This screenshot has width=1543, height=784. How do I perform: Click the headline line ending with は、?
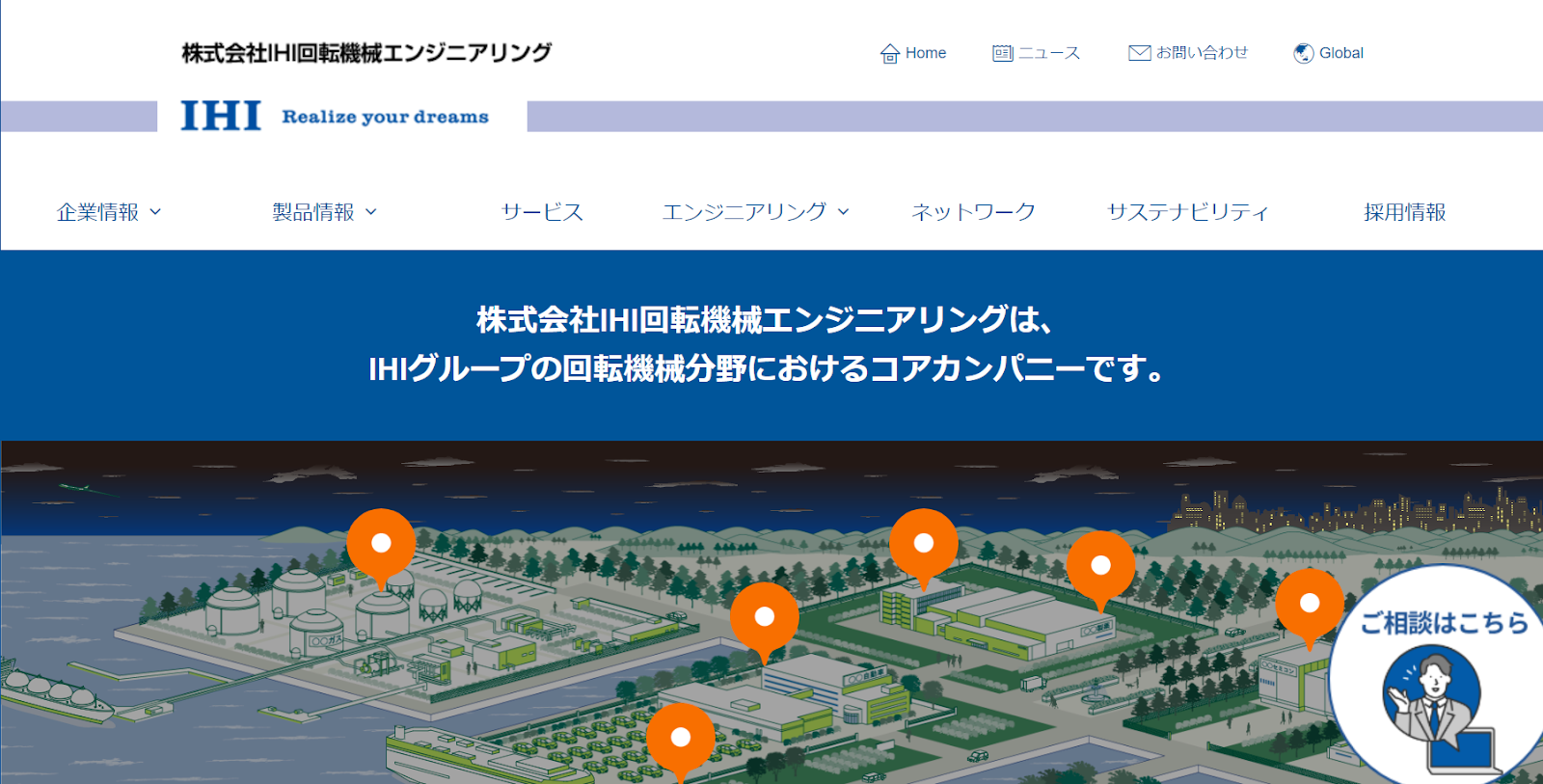tap(765, 319)
